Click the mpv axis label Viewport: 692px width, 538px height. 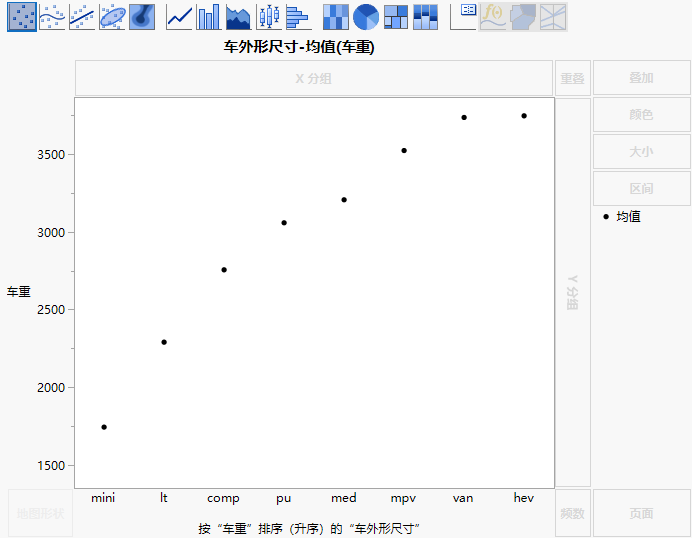[403, 499]
